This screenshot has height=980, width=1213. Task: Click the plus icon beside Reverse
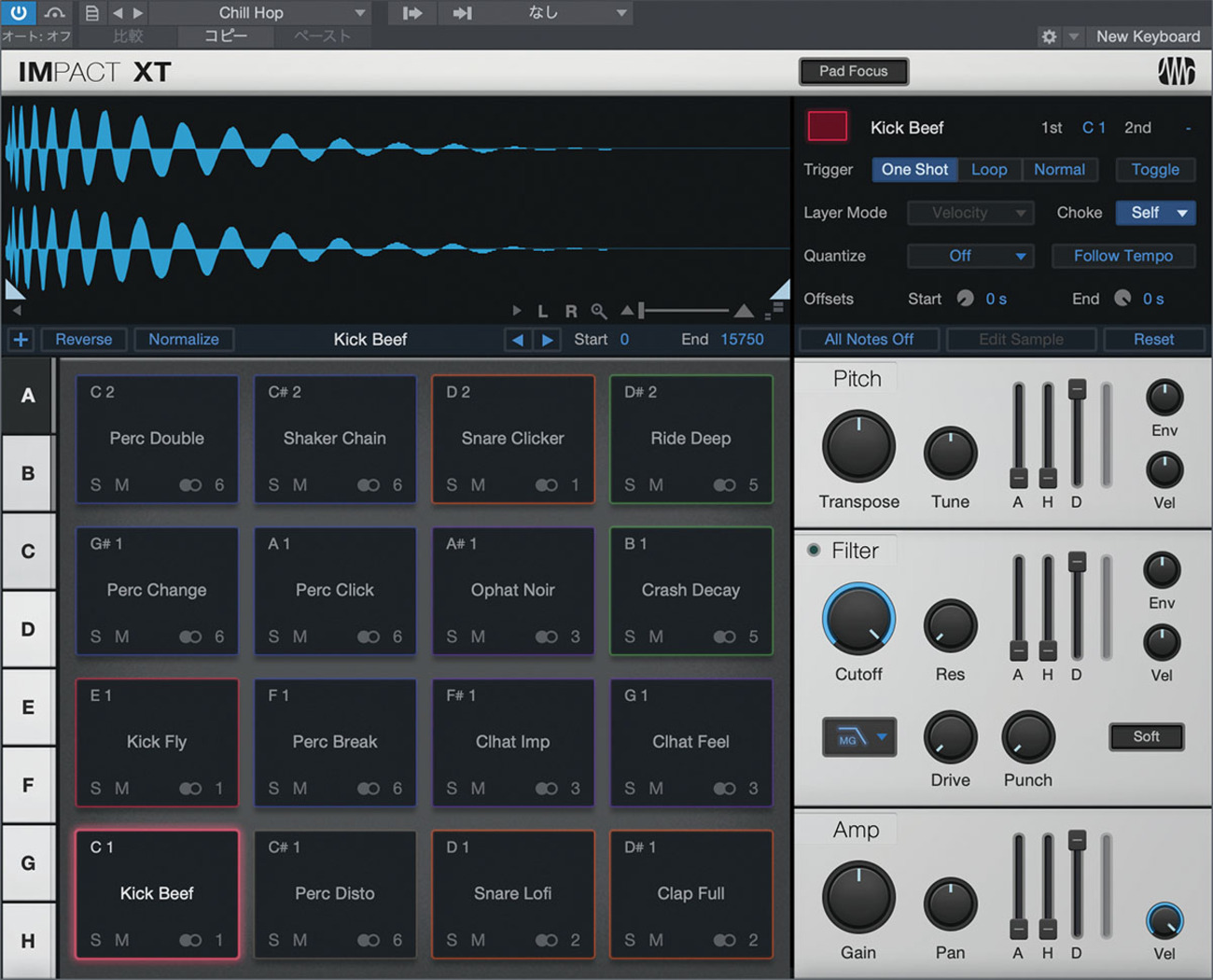click(21, 340)
